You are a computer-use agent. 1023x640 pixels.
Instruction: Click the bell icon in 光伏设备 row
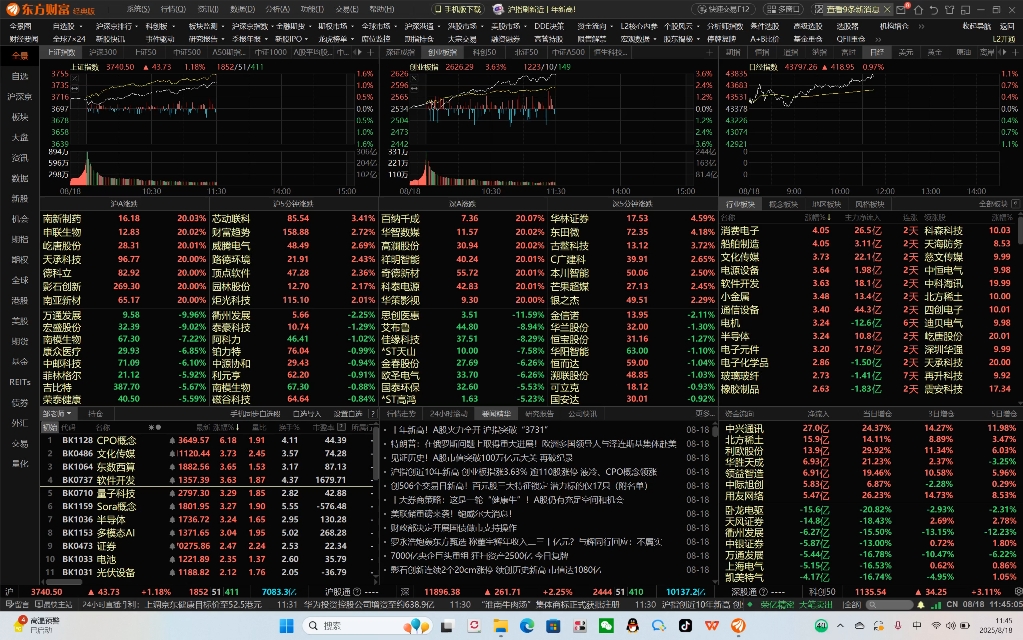coord(172,572)
